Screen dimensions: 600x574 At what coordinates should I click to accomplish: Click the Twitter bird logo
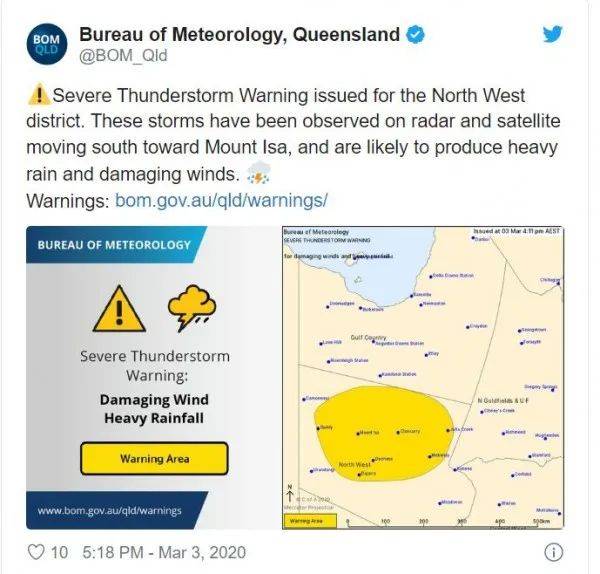click(553, 34)
